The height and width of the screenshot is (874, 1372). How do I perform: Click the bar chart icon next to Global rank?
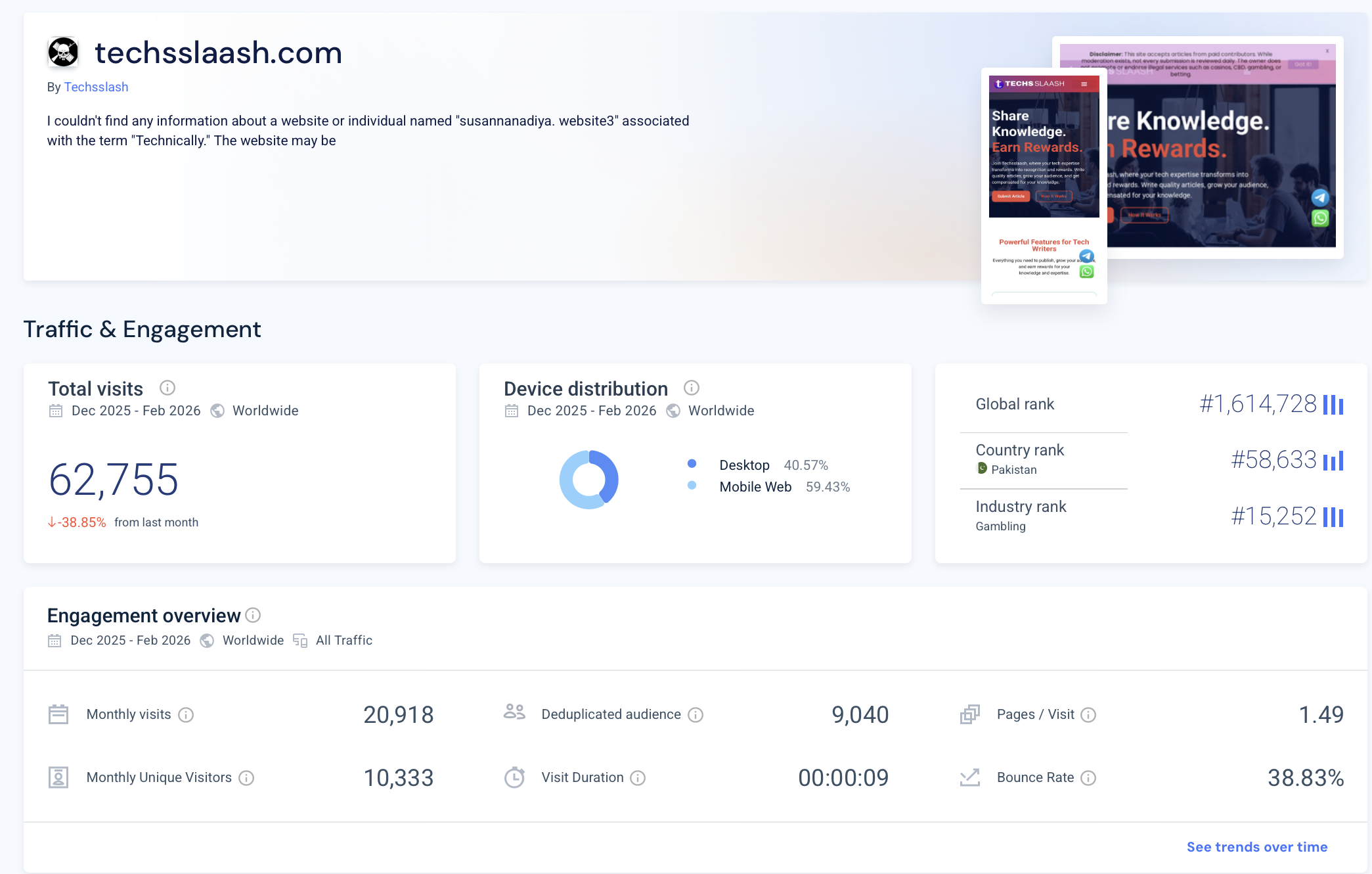(1334, 405)
